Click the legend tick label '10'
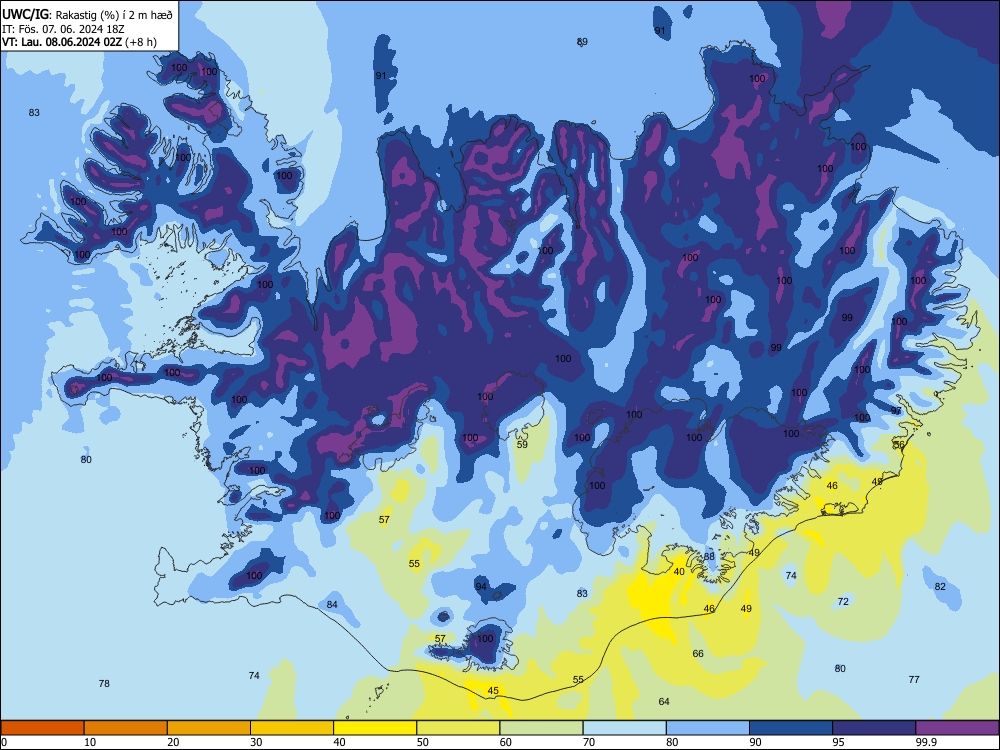This screenshot has width=1000, height=750. tap(90, 742)
